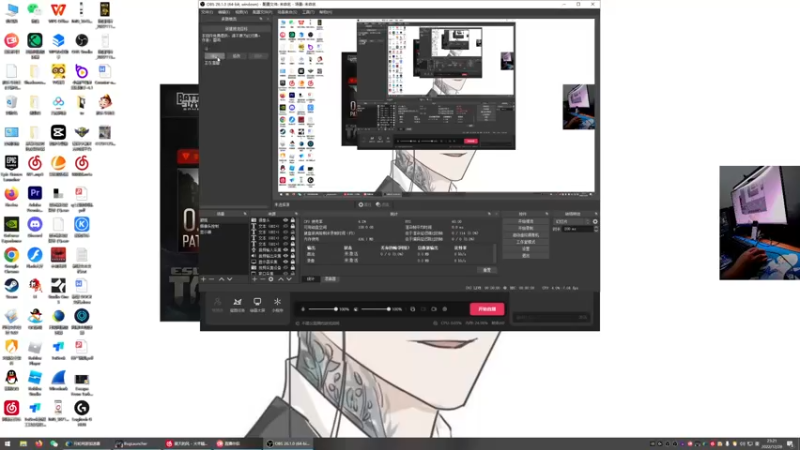Toggle the lock on the speaker source row
Screen dimensions: 800x450
(x=293, y=256)
